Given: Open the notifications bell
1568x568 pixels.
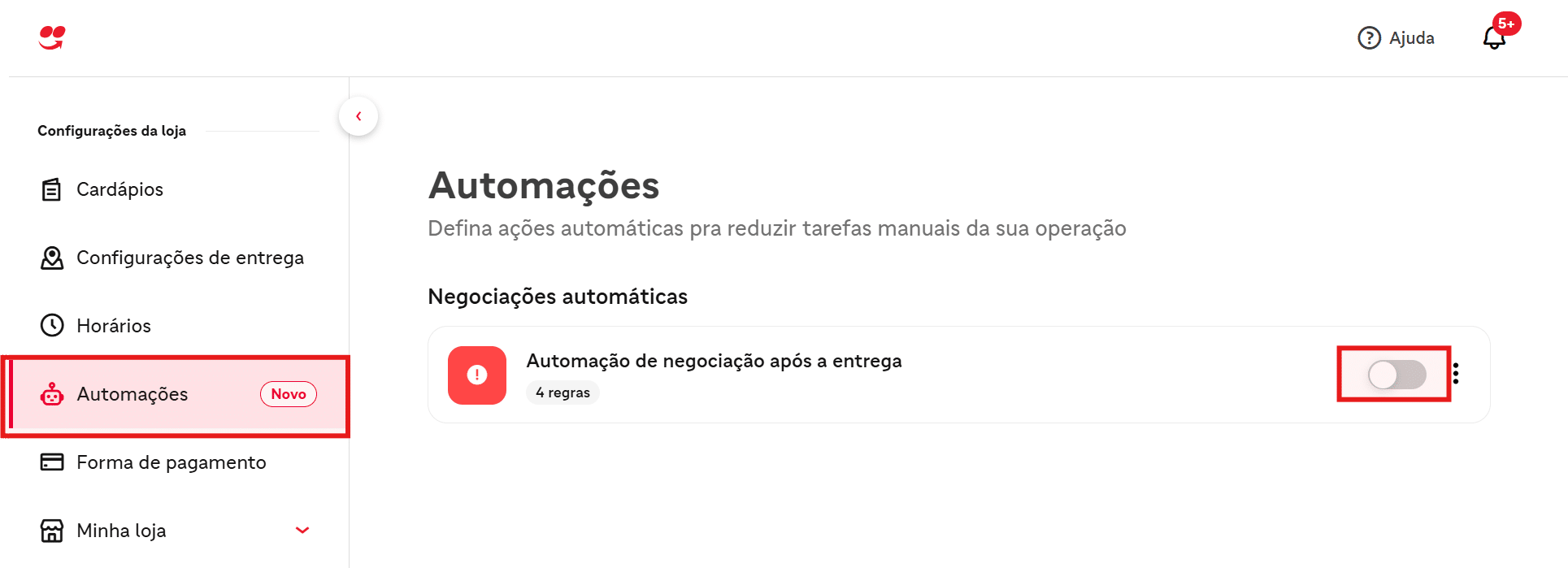Looking at the screenshot, I should click(1494, 38).
